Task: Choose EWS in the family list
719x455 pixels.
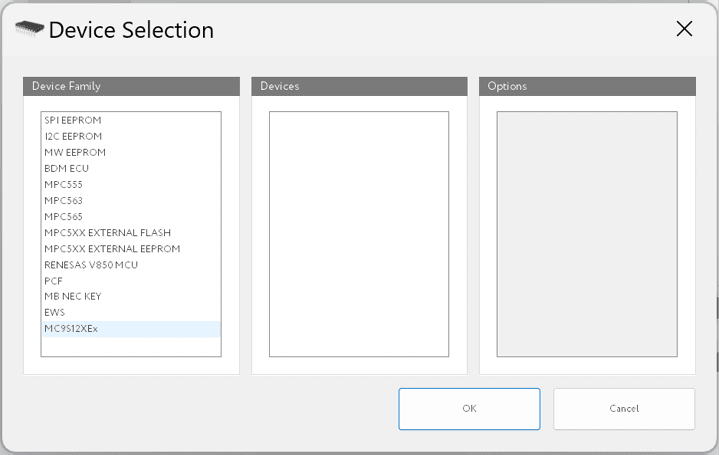Action: click(x=55, y=312)
